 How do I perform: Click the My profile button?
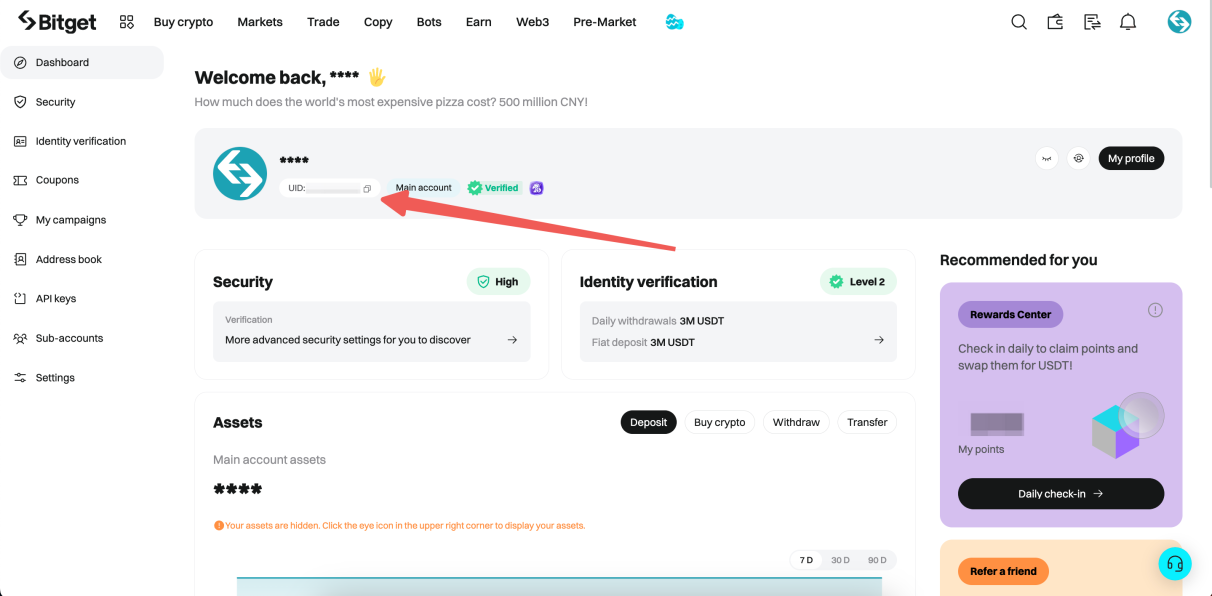[x=1131, y=158]
